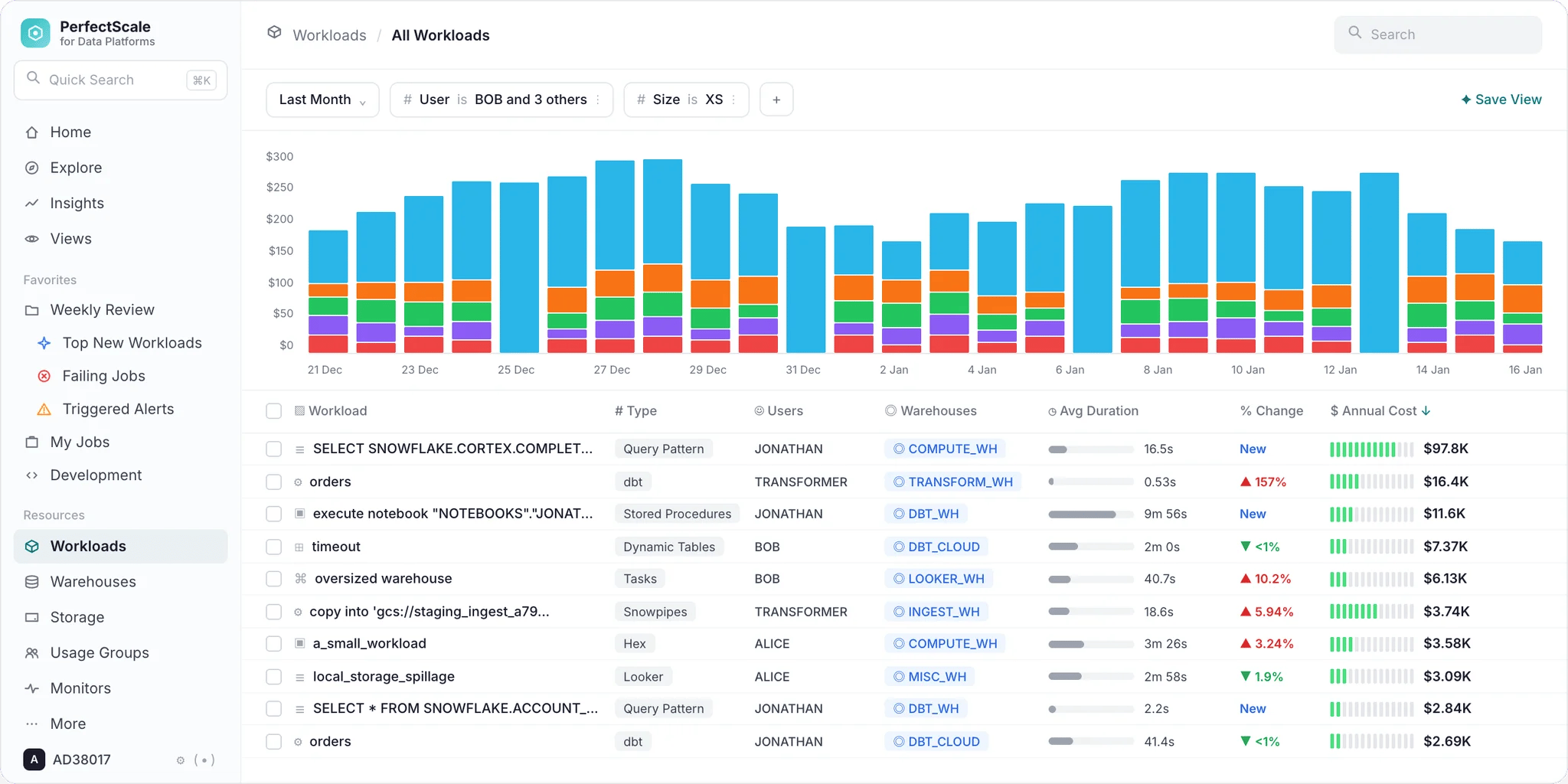Open the TRANSFORM_WH warehouse link
The image size is (1568, 784).
(952, 482)
